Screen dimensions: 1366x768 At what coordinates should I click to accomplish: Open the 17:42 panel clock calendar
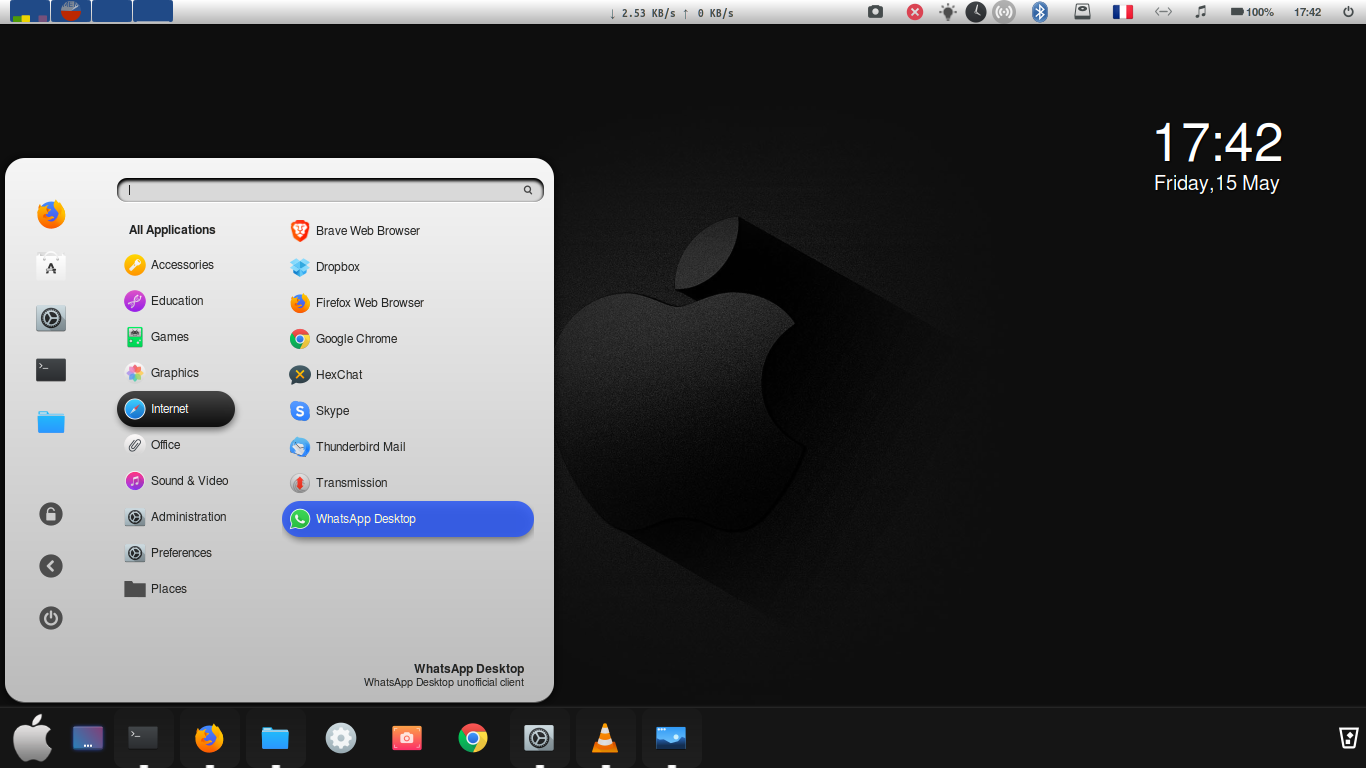(x=1307, y=12)
